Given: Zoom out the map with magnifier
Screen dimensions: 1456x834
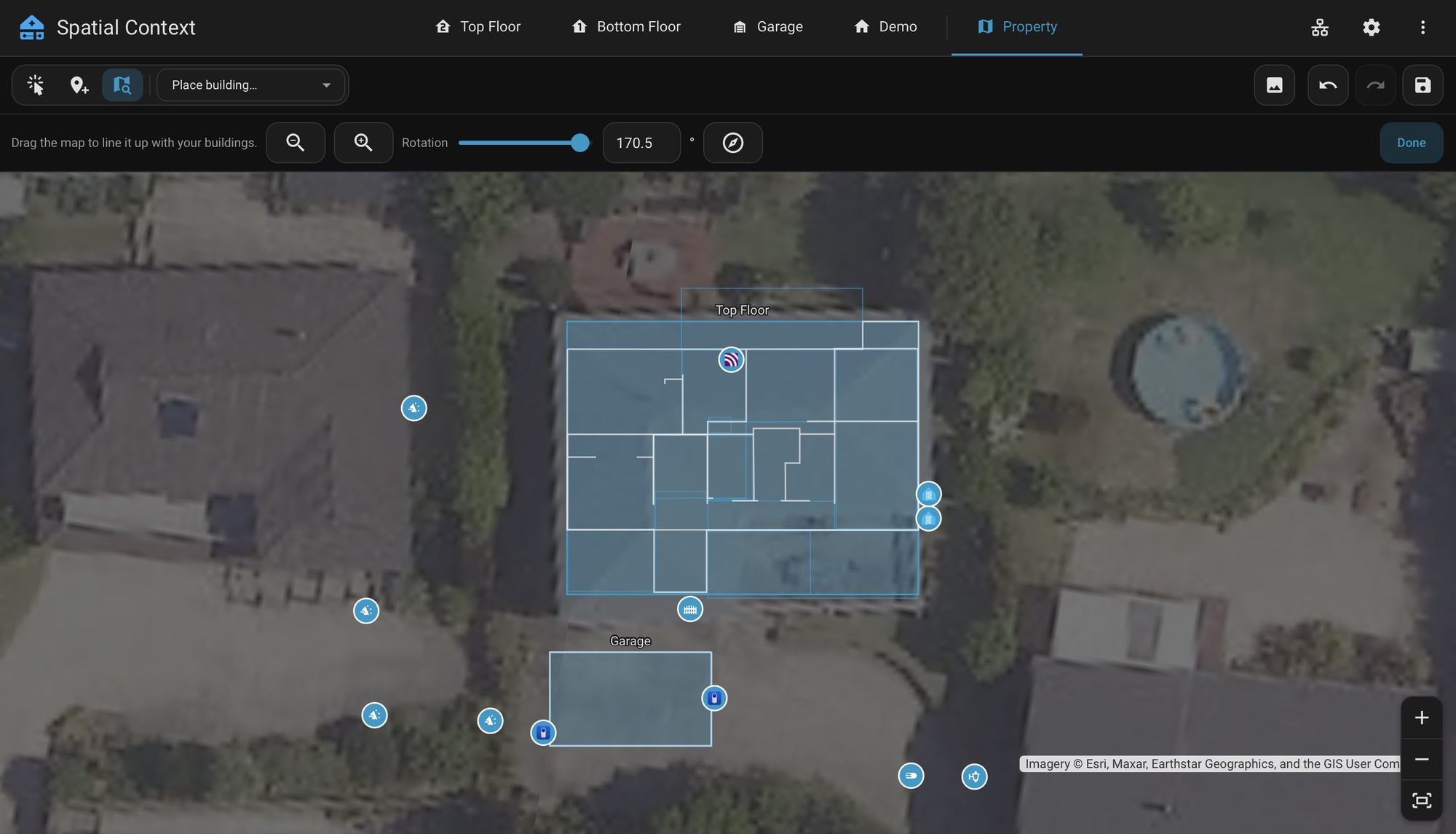Looking at the screenshot, I should coord(296,143).
